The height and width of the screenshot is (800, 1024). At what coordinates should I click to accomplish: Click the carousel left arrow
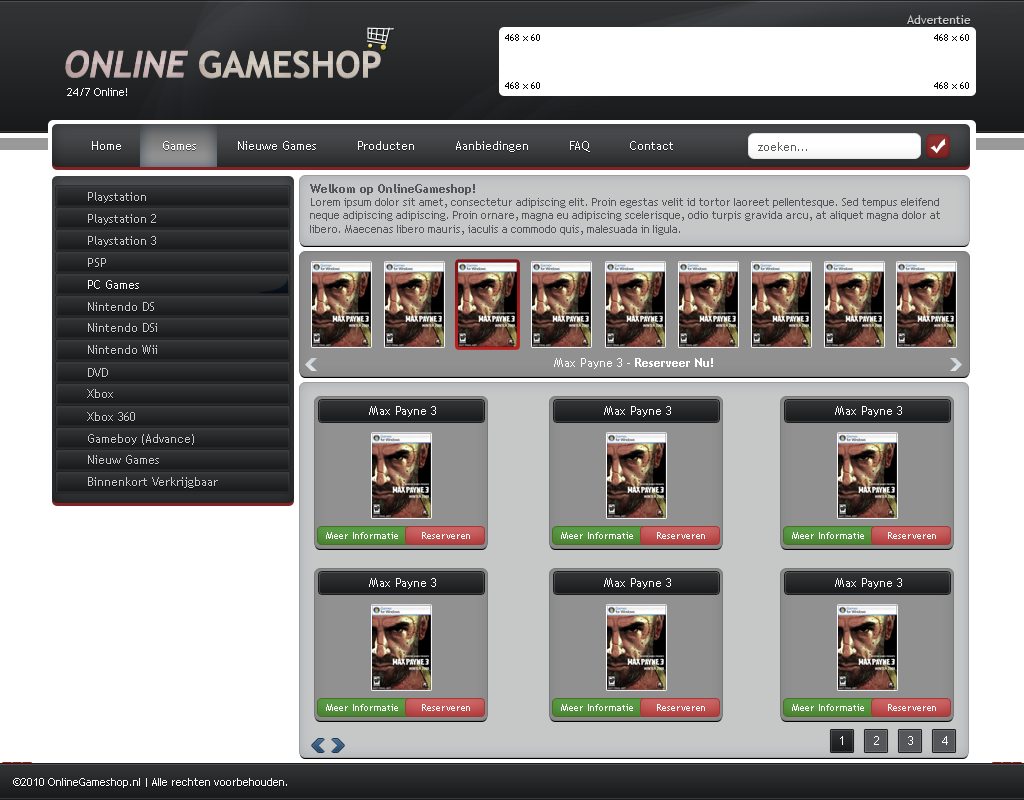(312, 364)
